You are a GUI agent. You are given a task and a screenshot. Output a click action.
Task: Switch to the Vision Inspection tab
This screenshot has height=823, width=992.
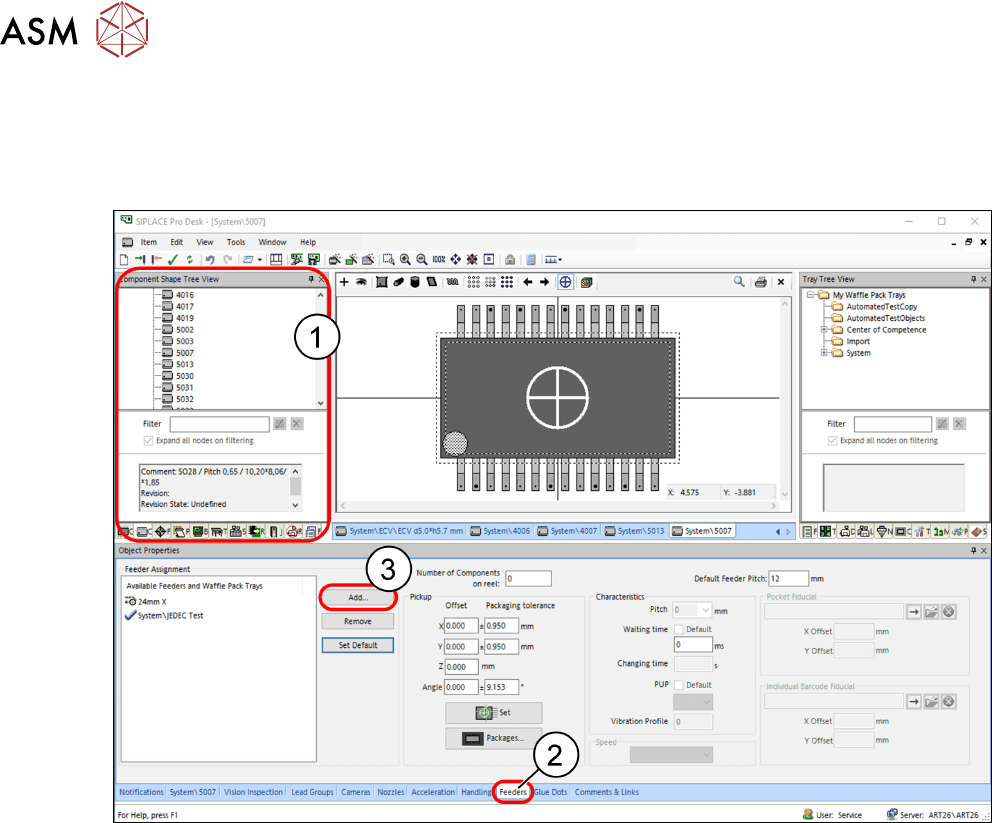(x=253, y=792)
